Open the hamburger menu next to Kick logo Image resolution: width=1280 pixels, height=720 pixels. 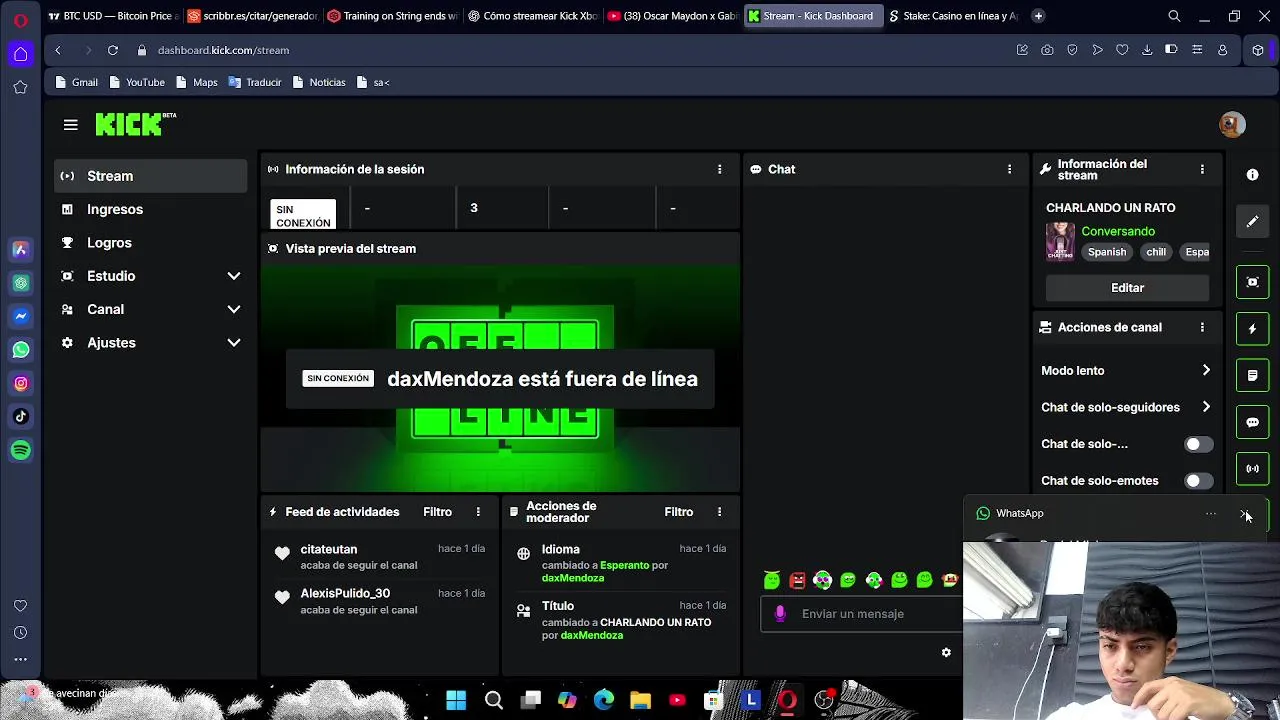coord(70,125)
